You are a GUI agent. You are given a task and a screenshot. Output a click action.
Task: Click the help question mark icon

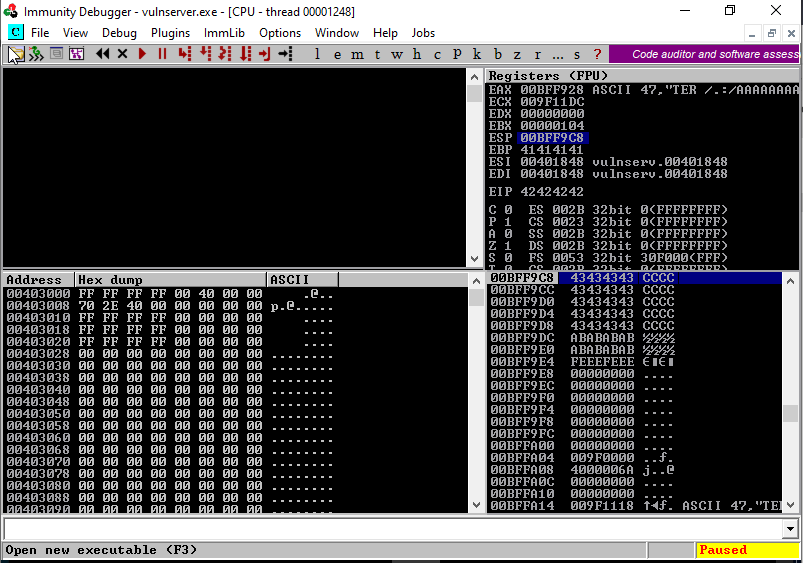(597, 54)
